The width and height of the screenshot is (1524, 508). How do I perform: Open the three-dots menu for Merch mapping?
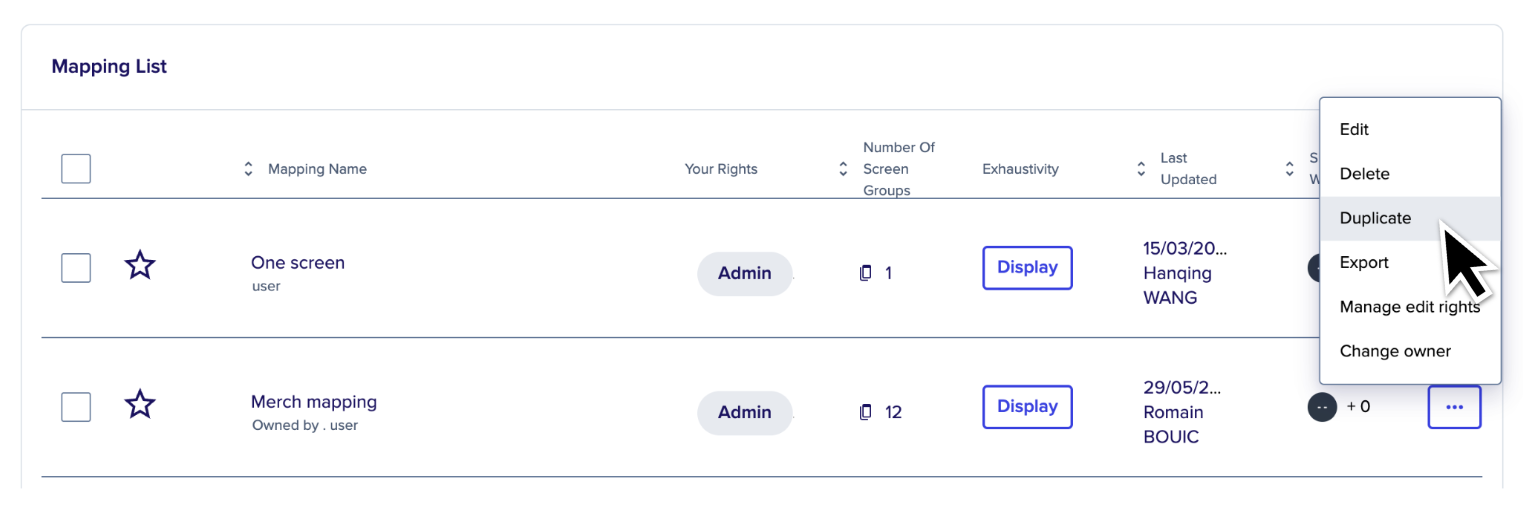(1454, 407)
